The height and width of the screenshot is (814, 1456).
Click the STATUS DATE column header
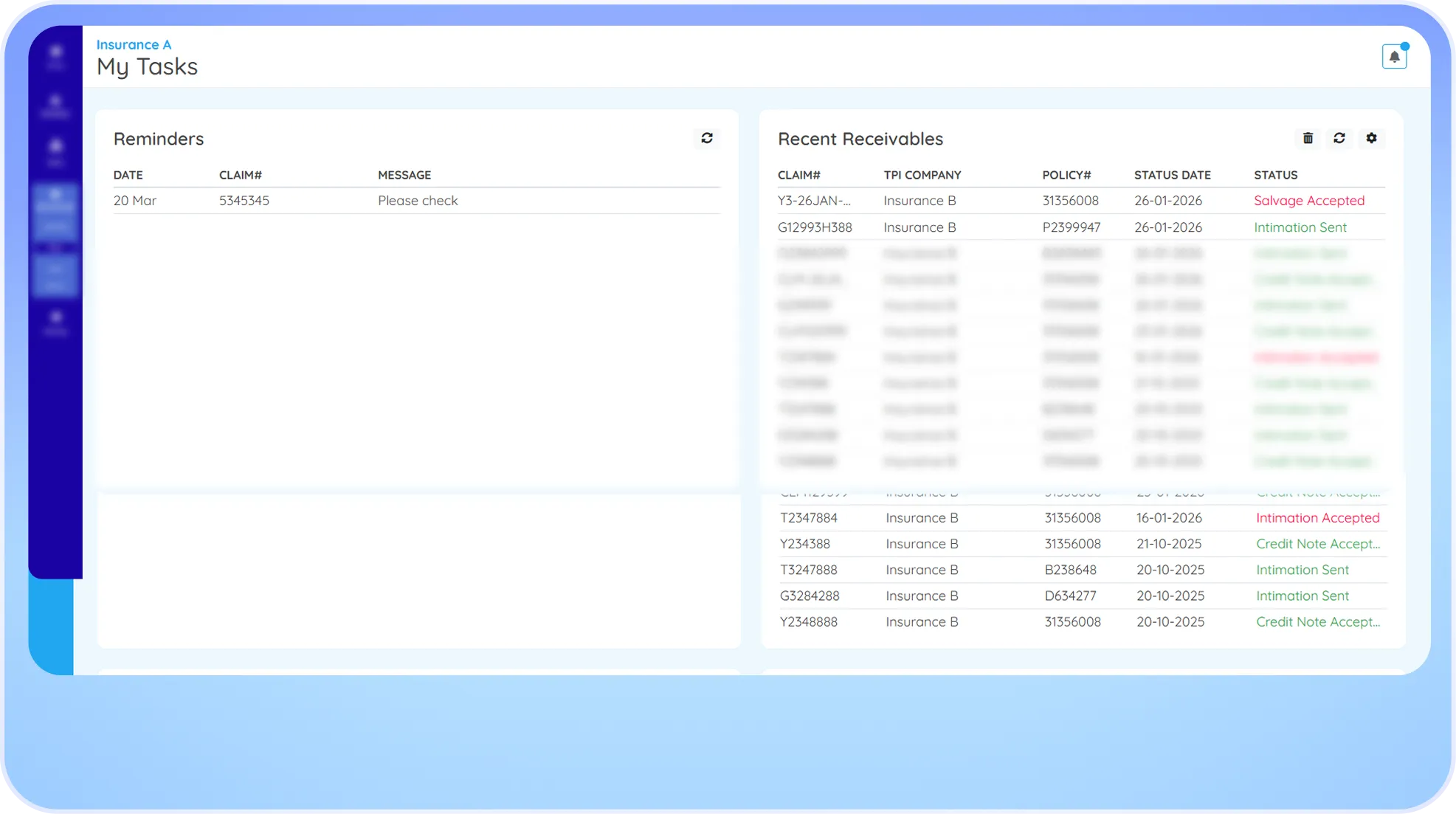tap(1173, 175)
